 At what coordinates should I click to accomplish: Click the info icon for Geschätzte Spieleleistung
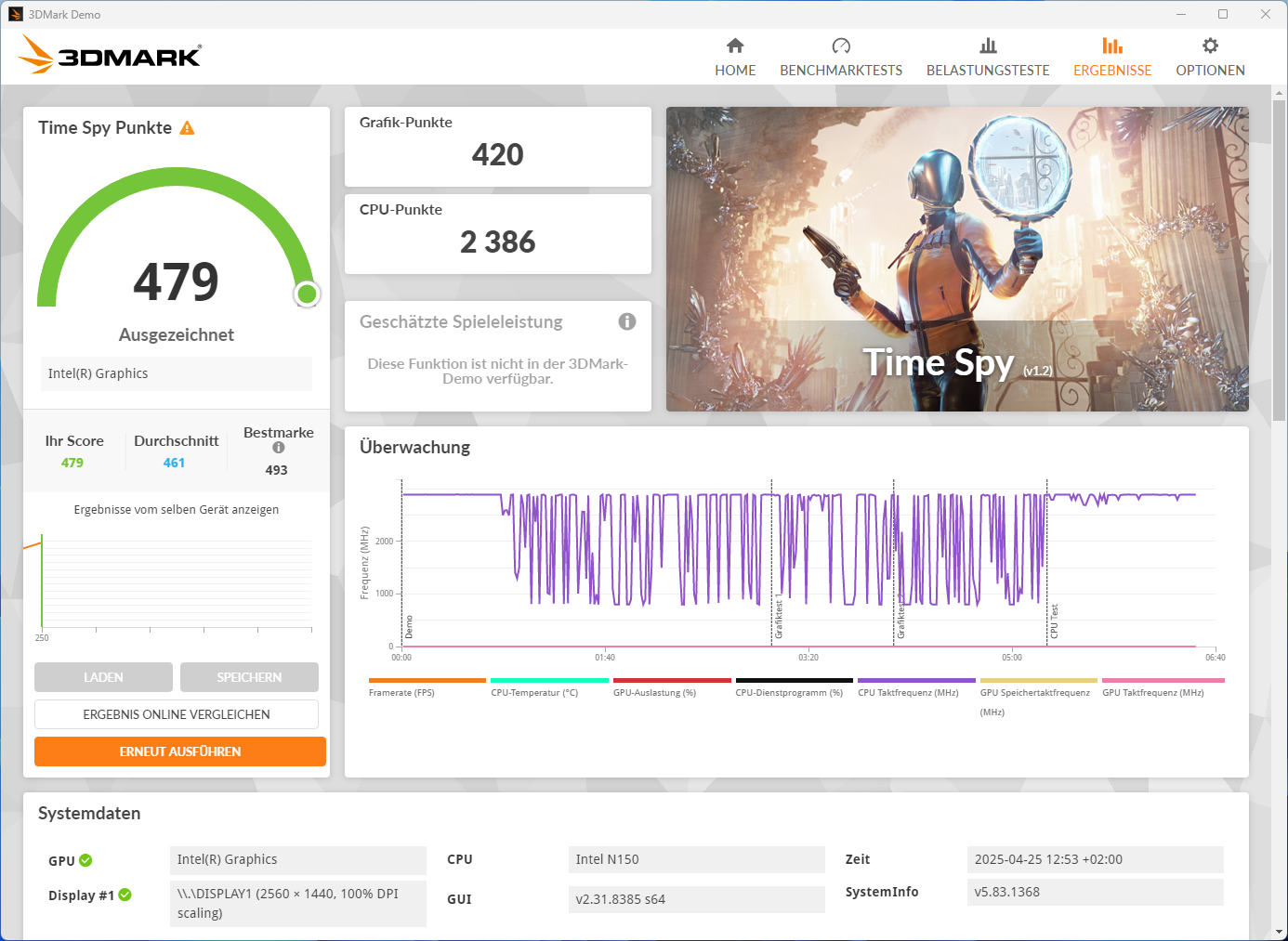pyautogui.click(x=627, y=321)
